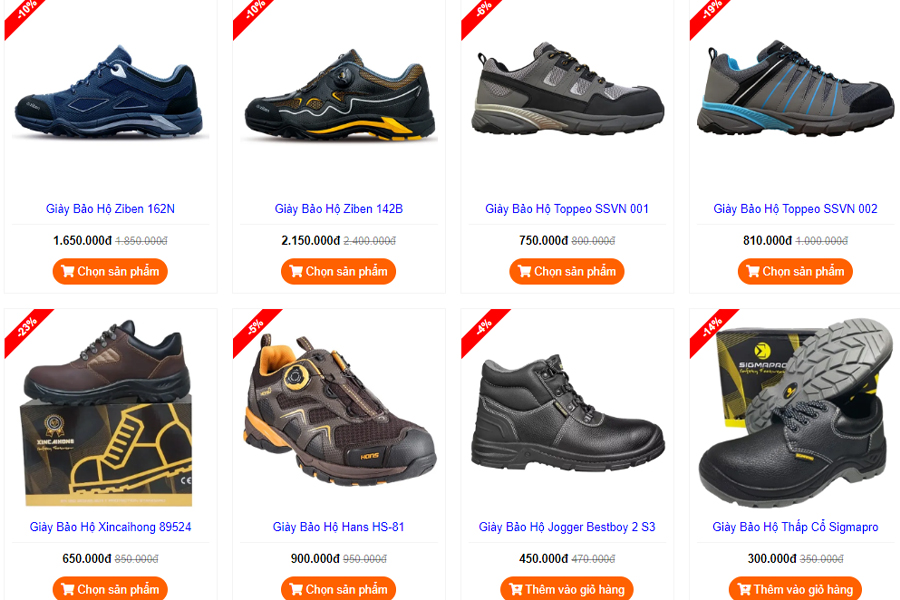
Task: Click the cart icon for Toppeo SSVN 001
Action: coord(525,271)
